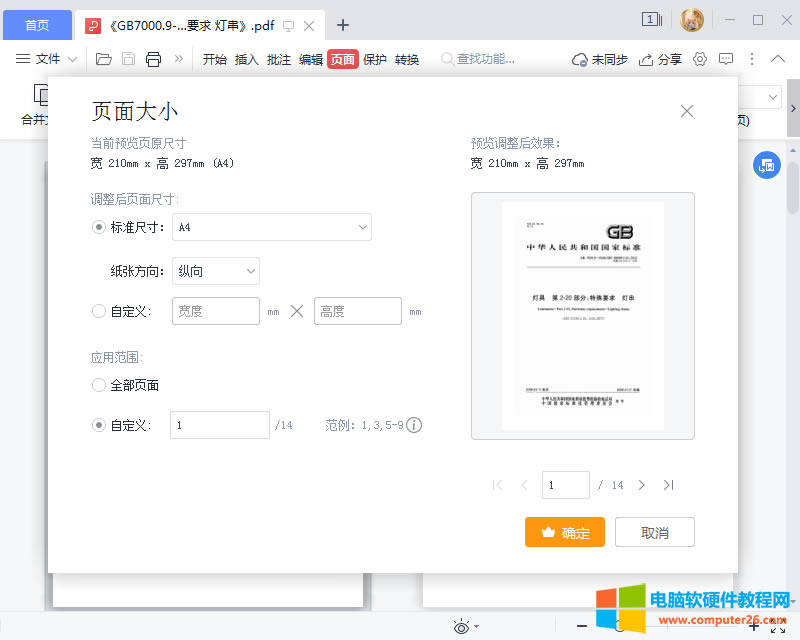800x640 pixels.
Task: Open the A4 standard size dropdown
Action: click(x=272, y=227)
